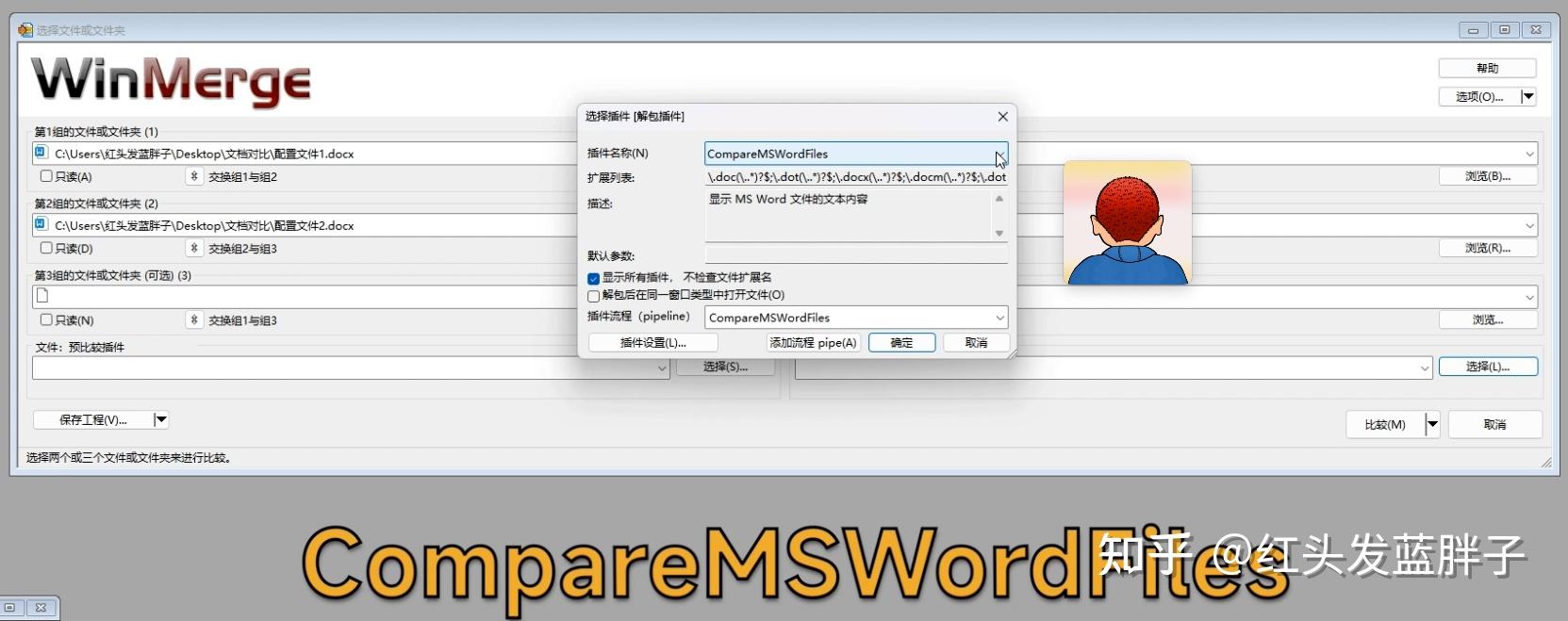Expand the right plugin combo near 选择(L)
1568x621 pixels.
(1425, 368)
